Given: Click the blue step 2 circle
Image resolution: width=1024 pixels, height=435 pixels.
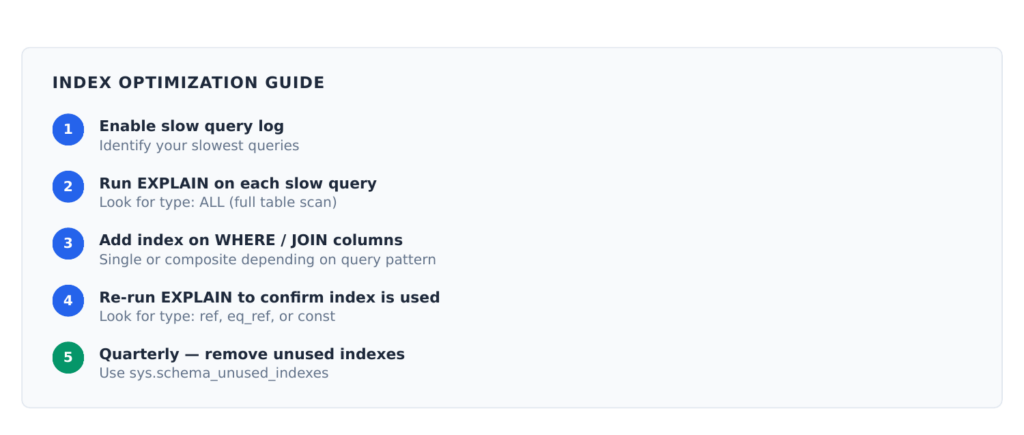Looking at the screenshot, I should click(x=68, y=187).
